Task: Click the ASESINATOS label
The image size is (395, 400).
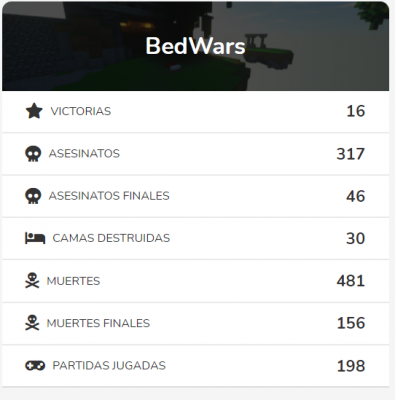Action: [x=84, y=154]
